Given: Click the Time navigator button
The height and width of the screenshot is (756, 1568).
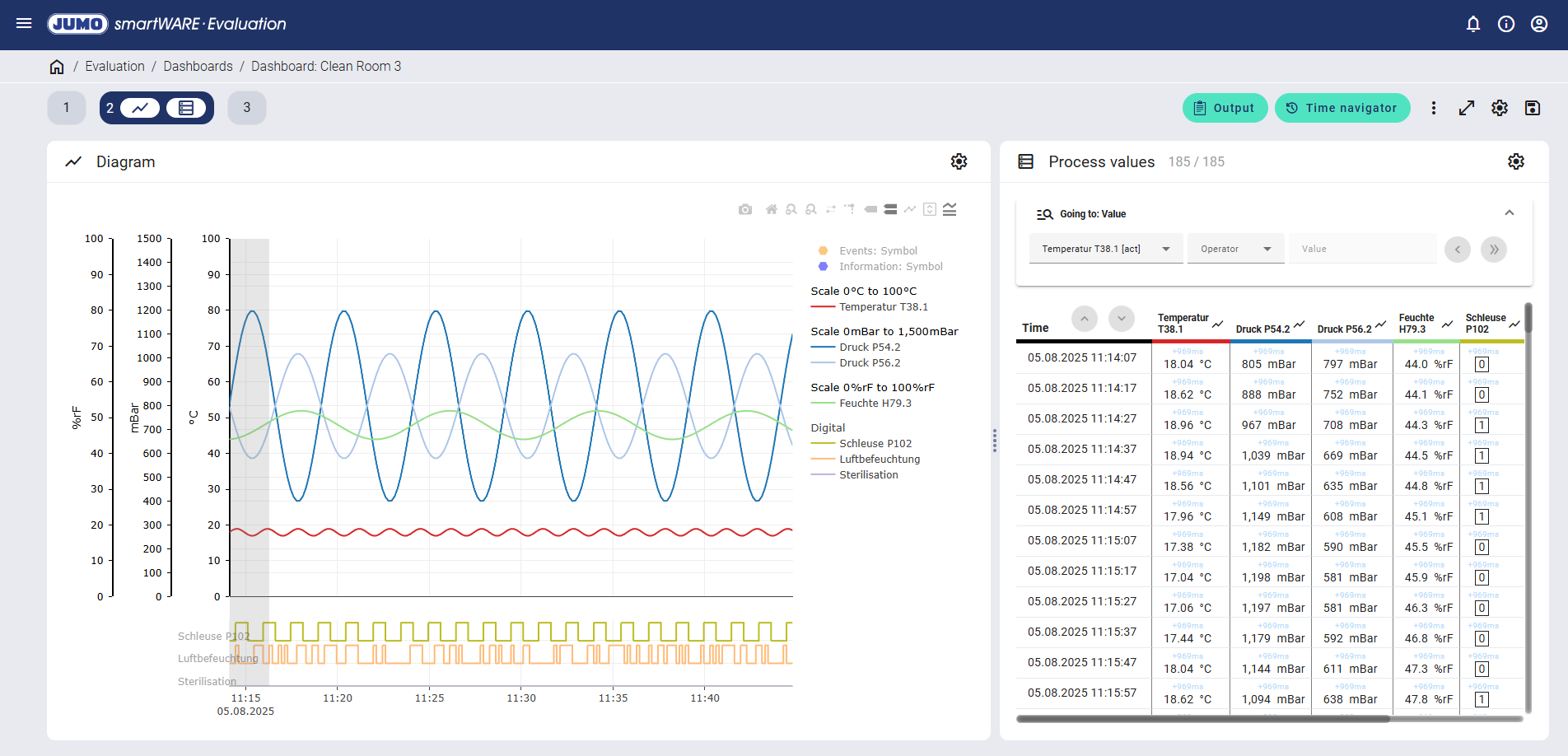Looking at the screenshot, I should [1342, 108].
